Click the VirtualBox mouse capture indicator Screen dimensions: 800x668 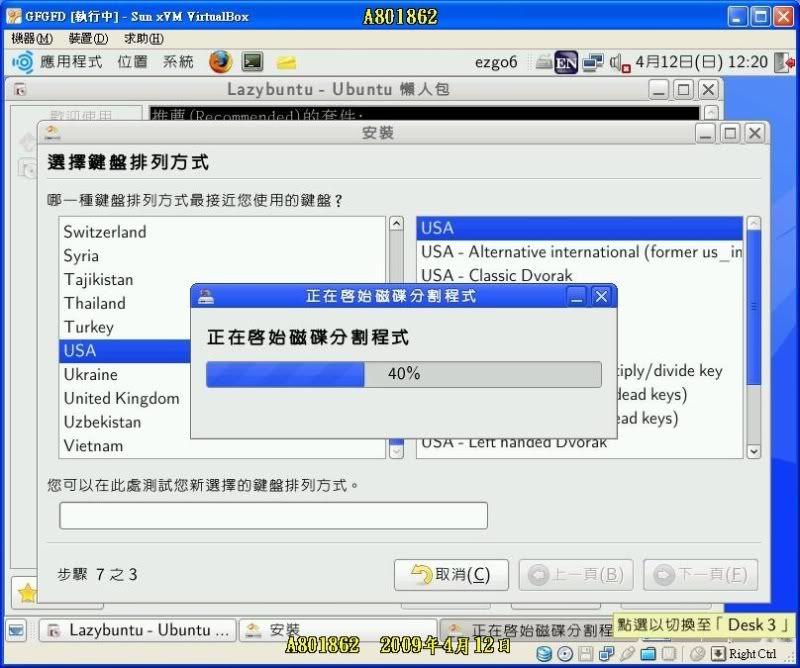tap(697, 654)
